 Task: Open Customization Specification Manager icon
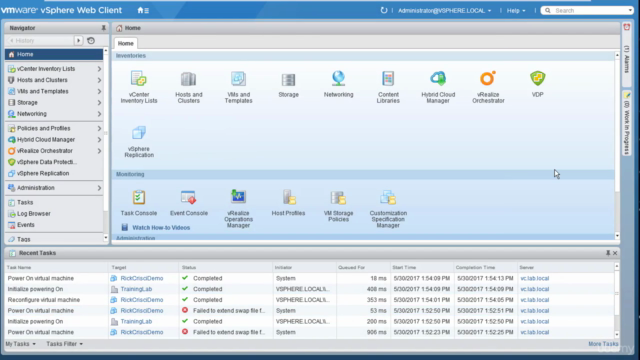click(x=388, y=198)
